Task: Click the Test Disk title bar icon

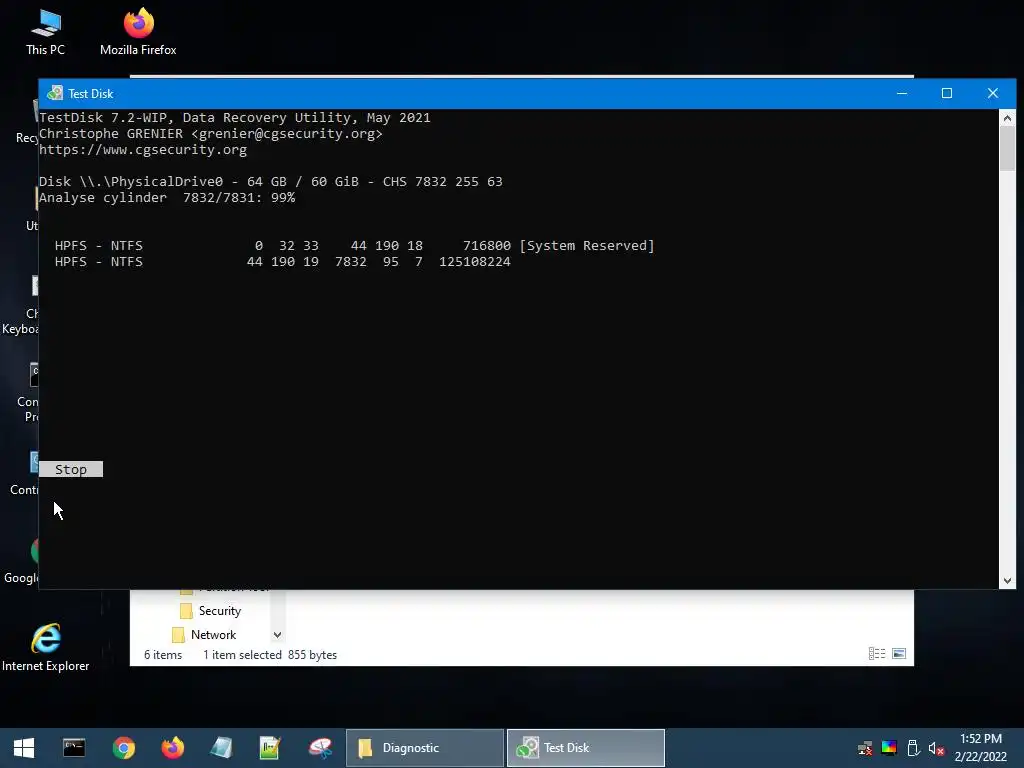Action: pos(55,93)
